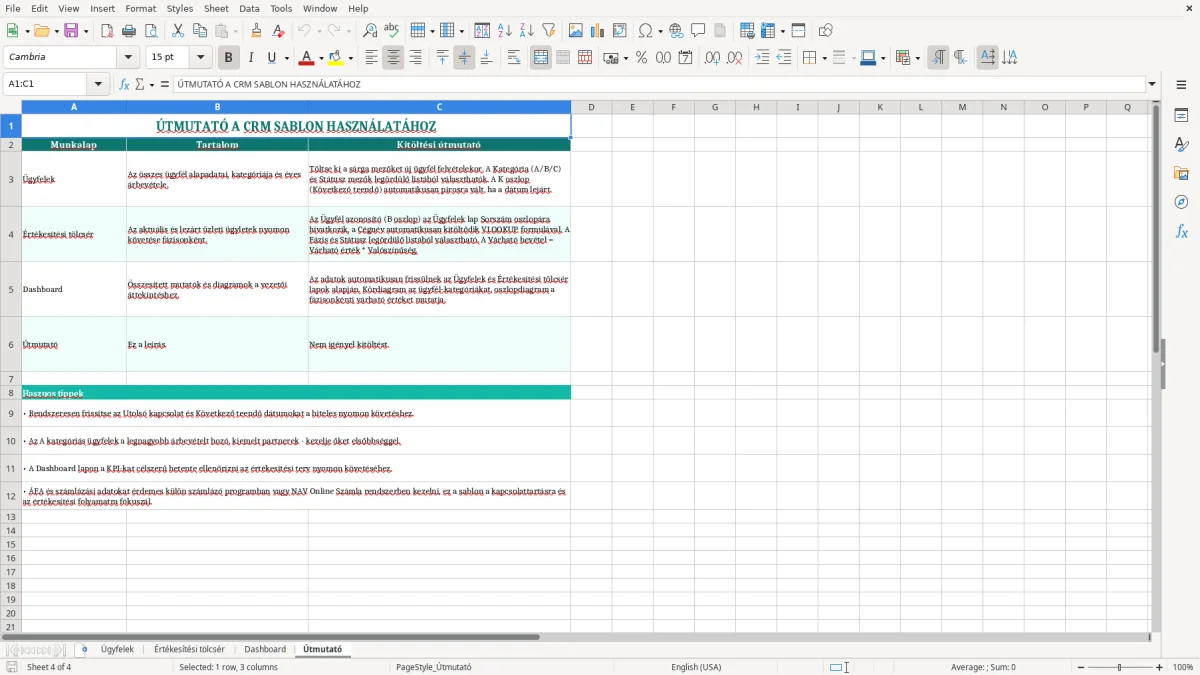Click the Undo arrow icon
1200x675 pixels.
pos(304,31)
